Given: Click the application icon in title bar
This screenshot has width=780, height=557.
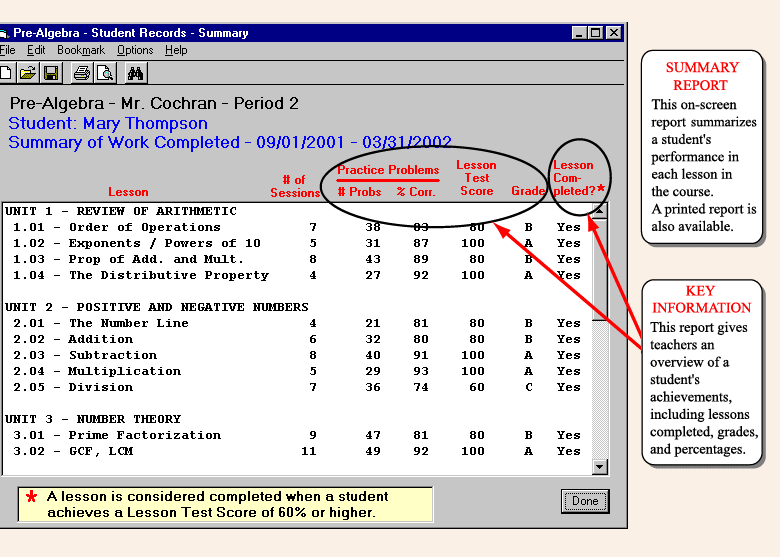Looking at the screenshot, I should pos(4,33).
